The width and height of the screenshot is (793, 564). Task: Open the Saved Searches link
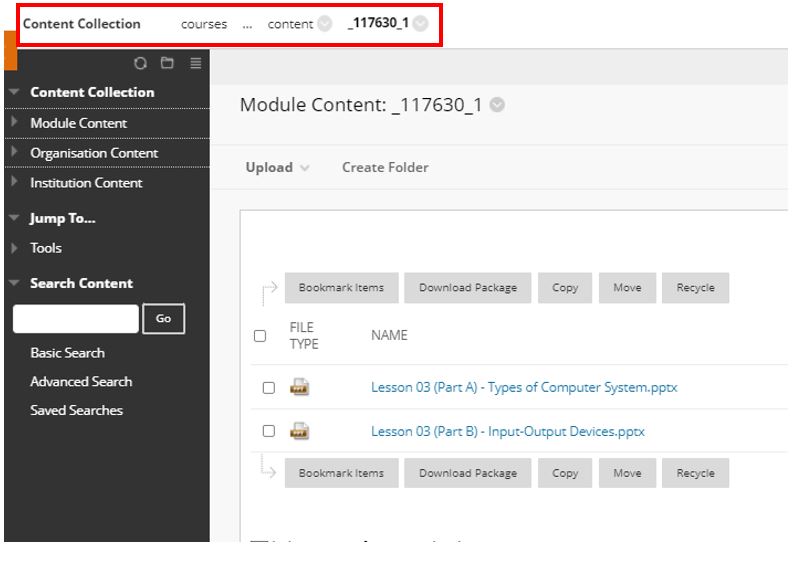pyautogui.click(x=76, y=410)
